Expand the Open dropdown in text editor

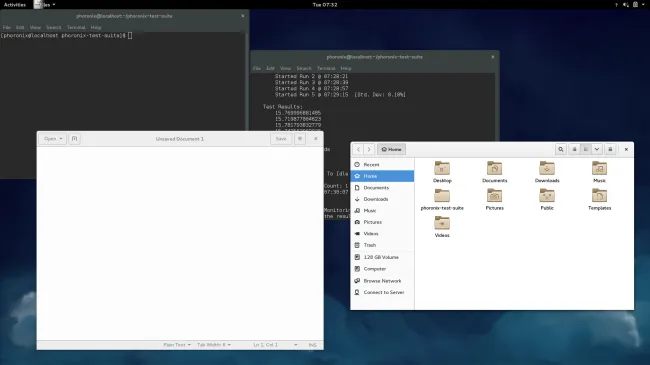point(53,139)
